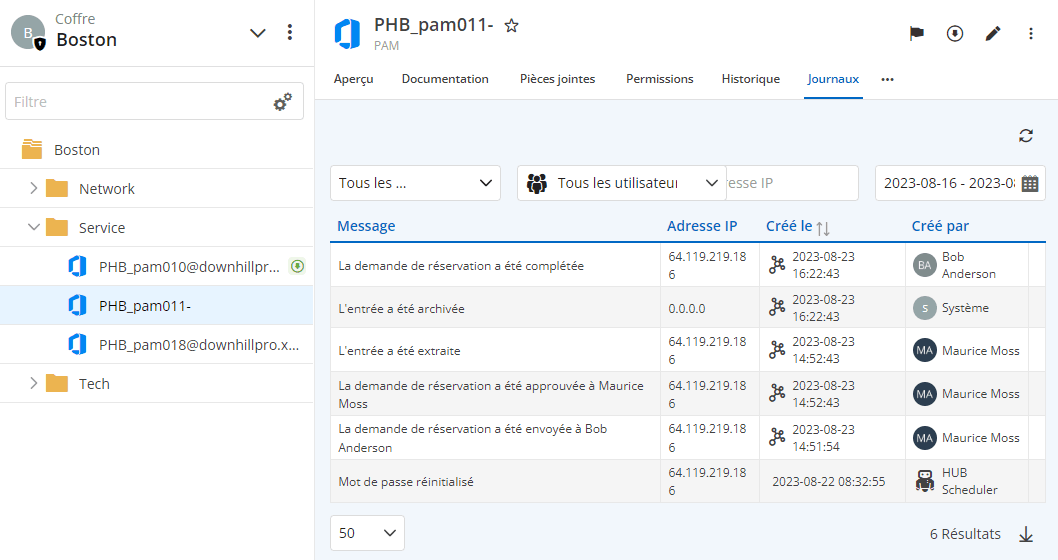This screenshot has width=1058, height=560.
Task: Click the Boston root folder icon
Action: tap(32, 149)
